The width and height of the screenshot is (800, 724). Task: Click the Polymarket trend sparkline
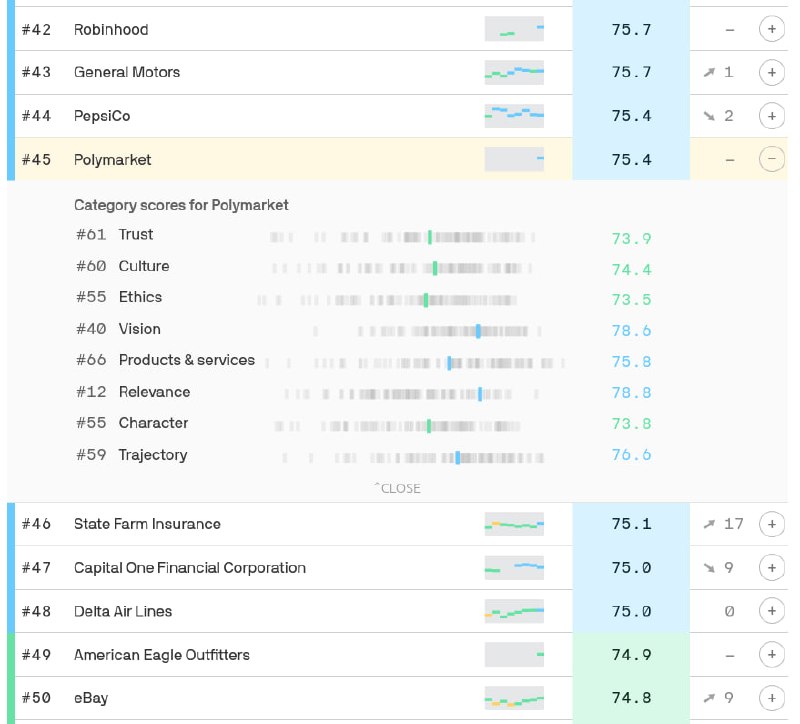pos(514,159)
